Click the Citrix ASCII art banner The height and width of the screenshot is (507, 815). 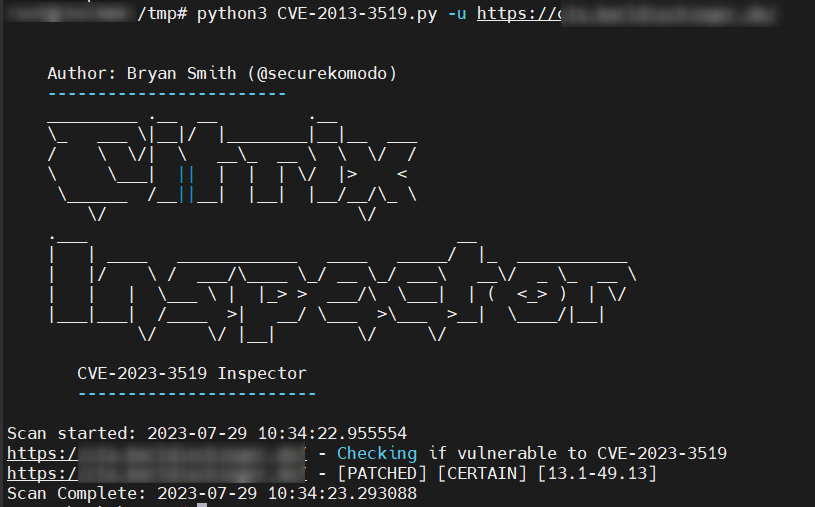click(x=232, y=167)
